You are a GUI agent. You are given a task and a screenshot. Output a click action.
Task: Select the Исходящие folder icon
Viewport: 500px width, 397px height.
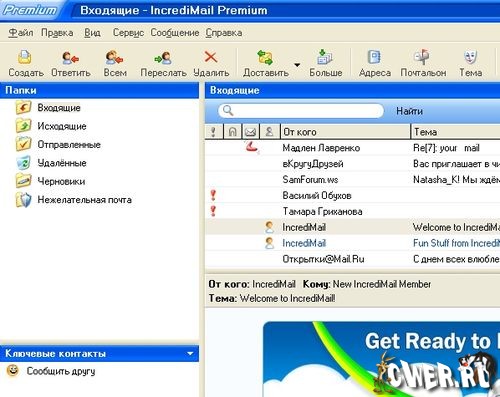(23, 126)
